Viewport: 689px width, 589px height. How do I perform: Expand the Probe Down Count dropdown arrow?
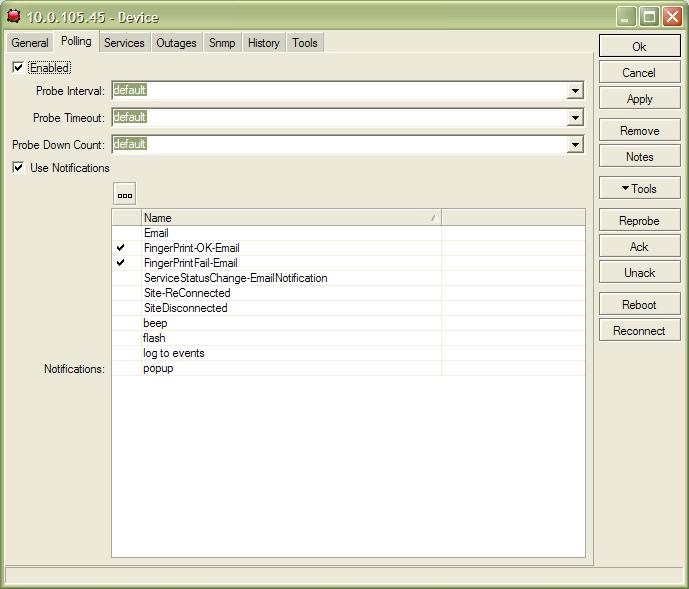click(575, 145)
